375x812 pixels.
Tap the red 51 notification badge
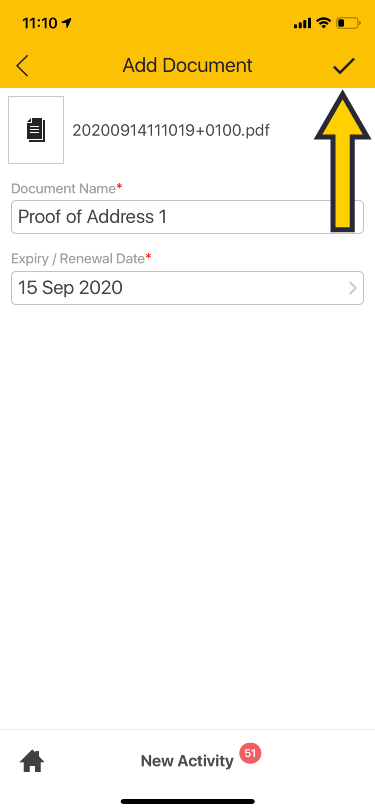click(250, 753)
